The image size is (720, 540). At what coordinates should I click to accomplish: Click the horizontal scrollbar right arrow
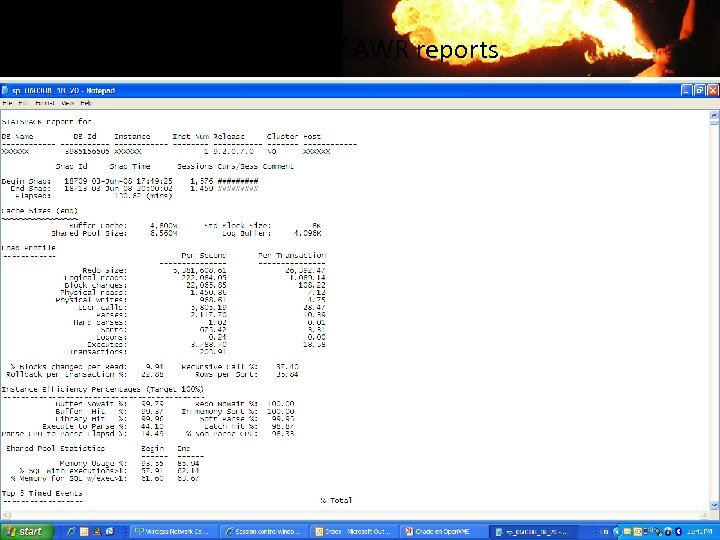click(x=705, y=515)
